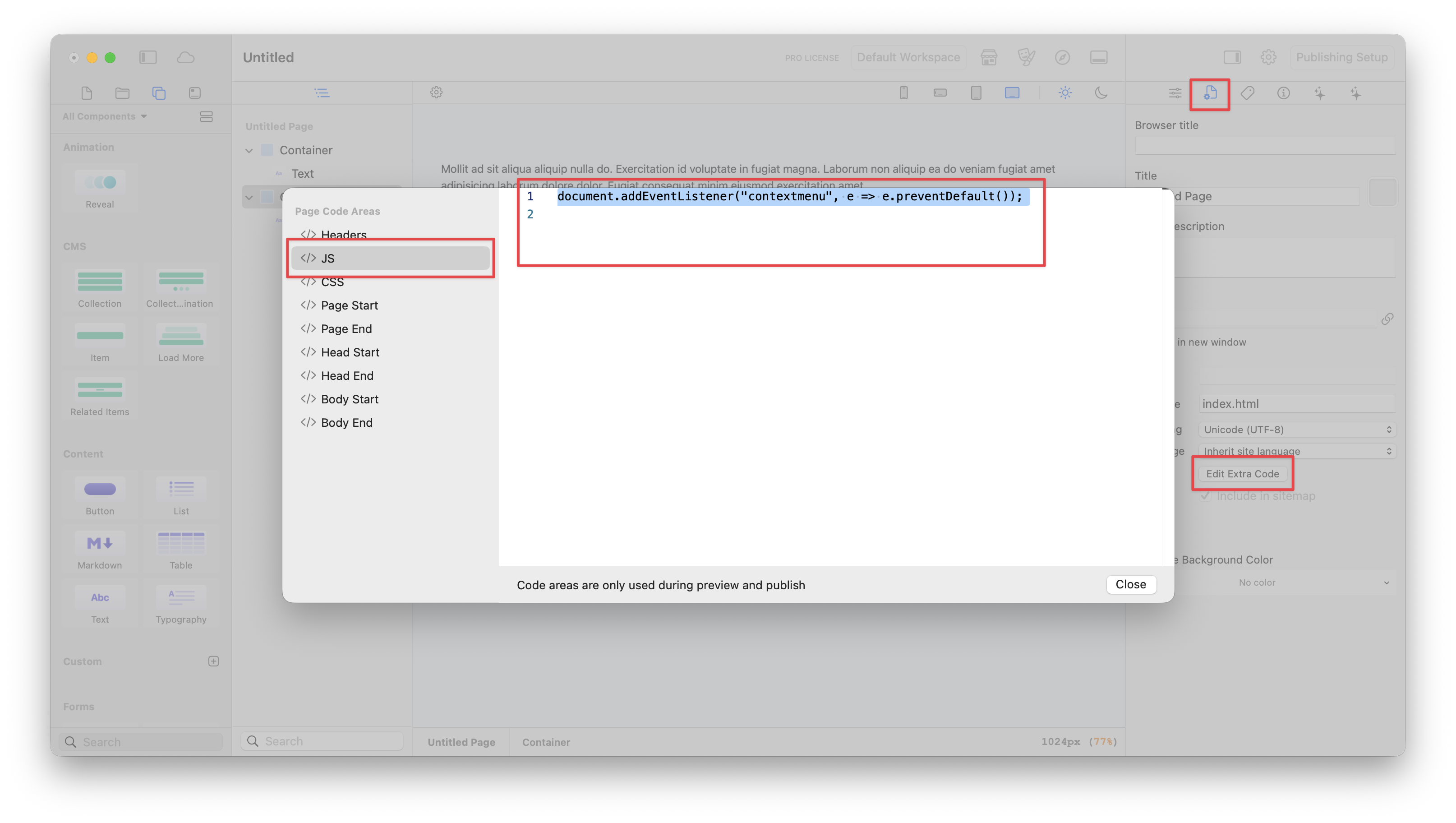Viewport: 1456px width, 823px height.
Task: Toggle the right inspector panel button
Action: [1232, 57]
